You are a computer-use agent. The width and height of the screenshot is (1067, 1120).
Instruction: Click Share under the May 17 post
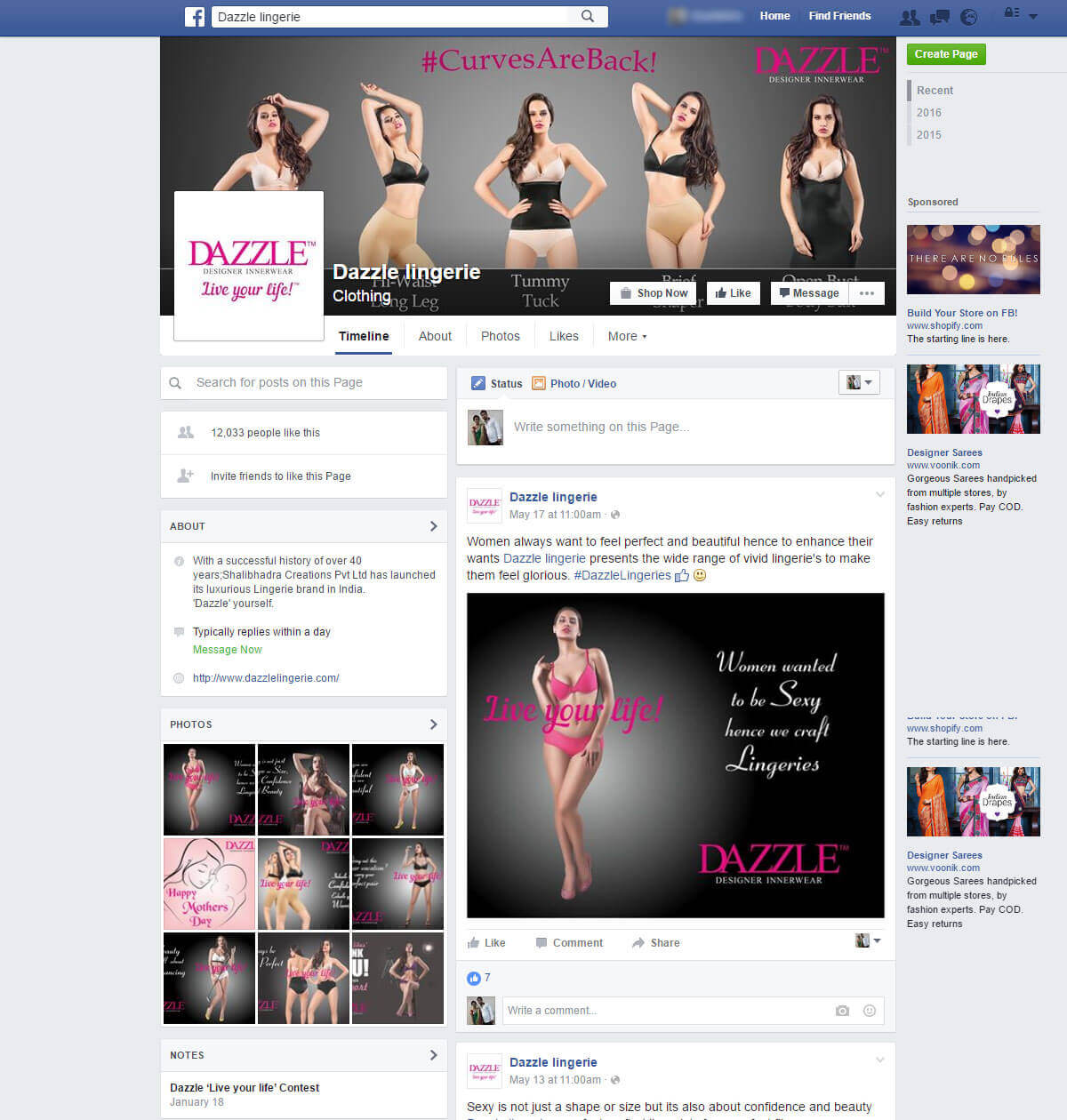(x=656, y=943)
